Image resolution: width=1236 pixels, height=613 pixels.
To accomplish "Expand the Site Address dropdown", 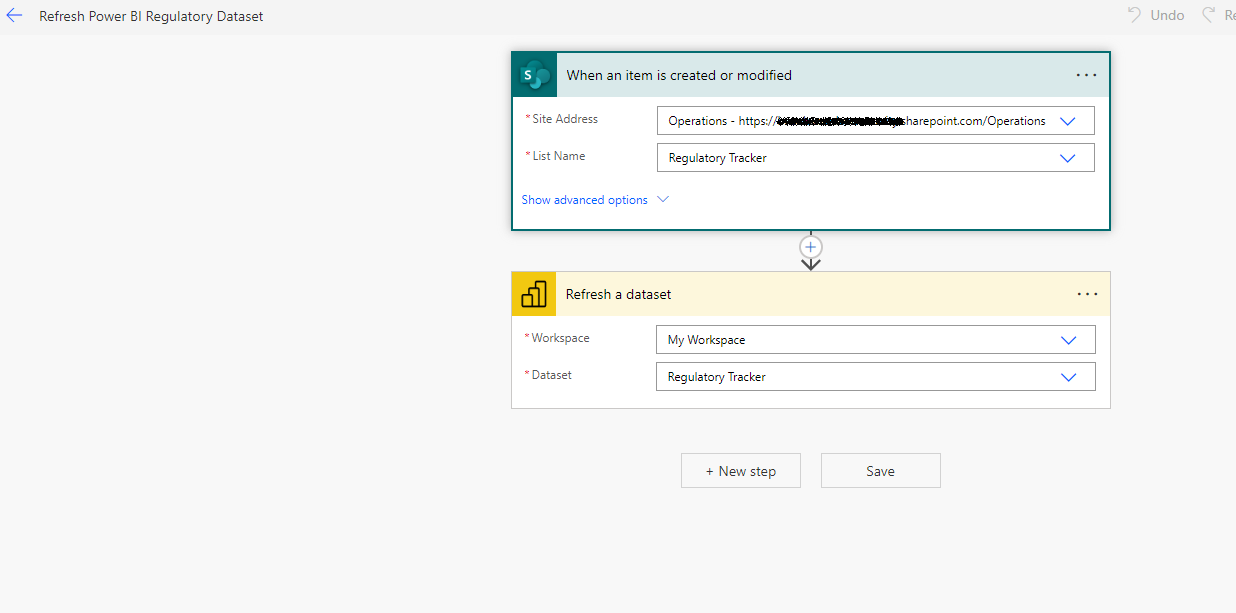I will click(1067, 121).
